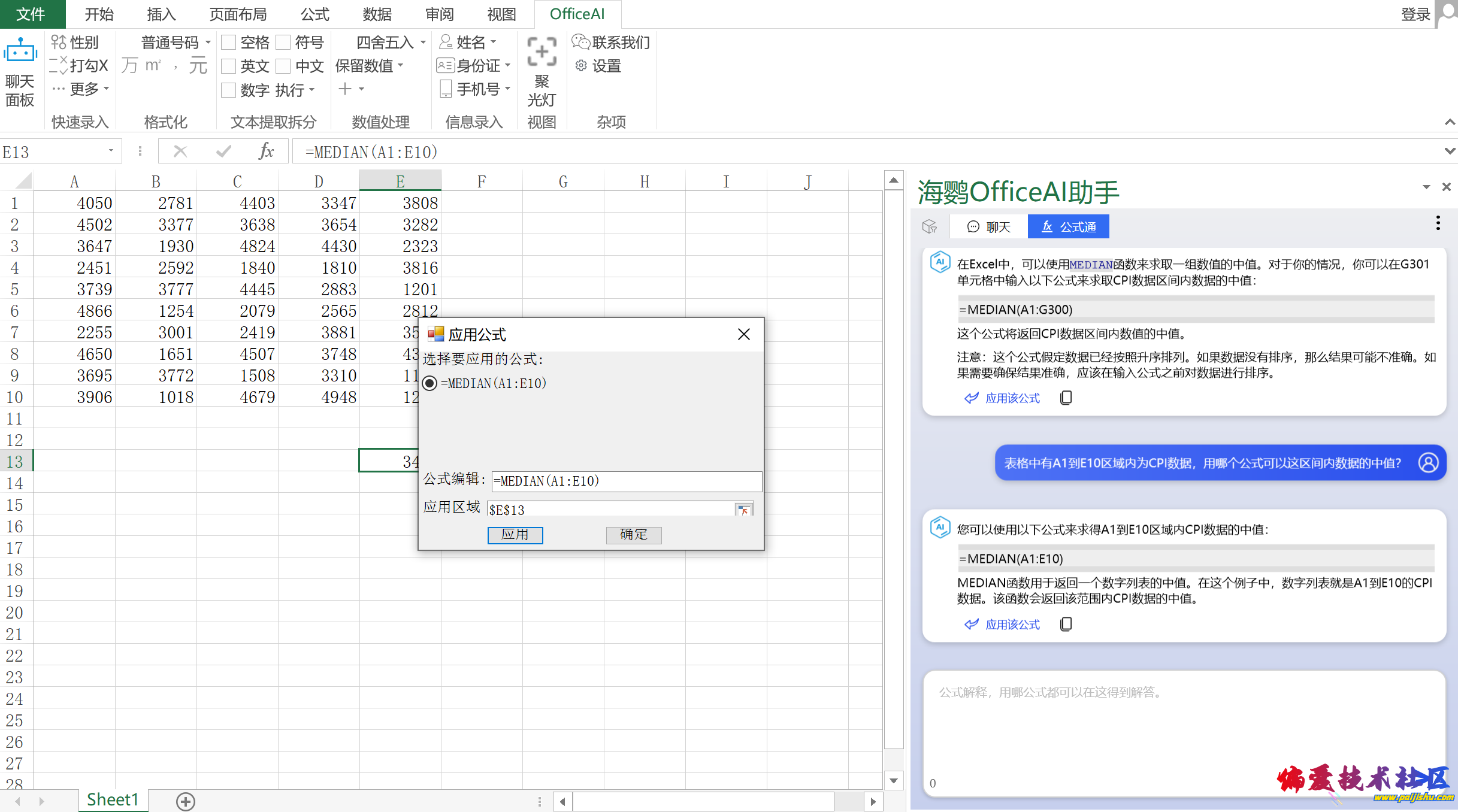Switch to the 公式 ribbon tab

click(315, 14)
